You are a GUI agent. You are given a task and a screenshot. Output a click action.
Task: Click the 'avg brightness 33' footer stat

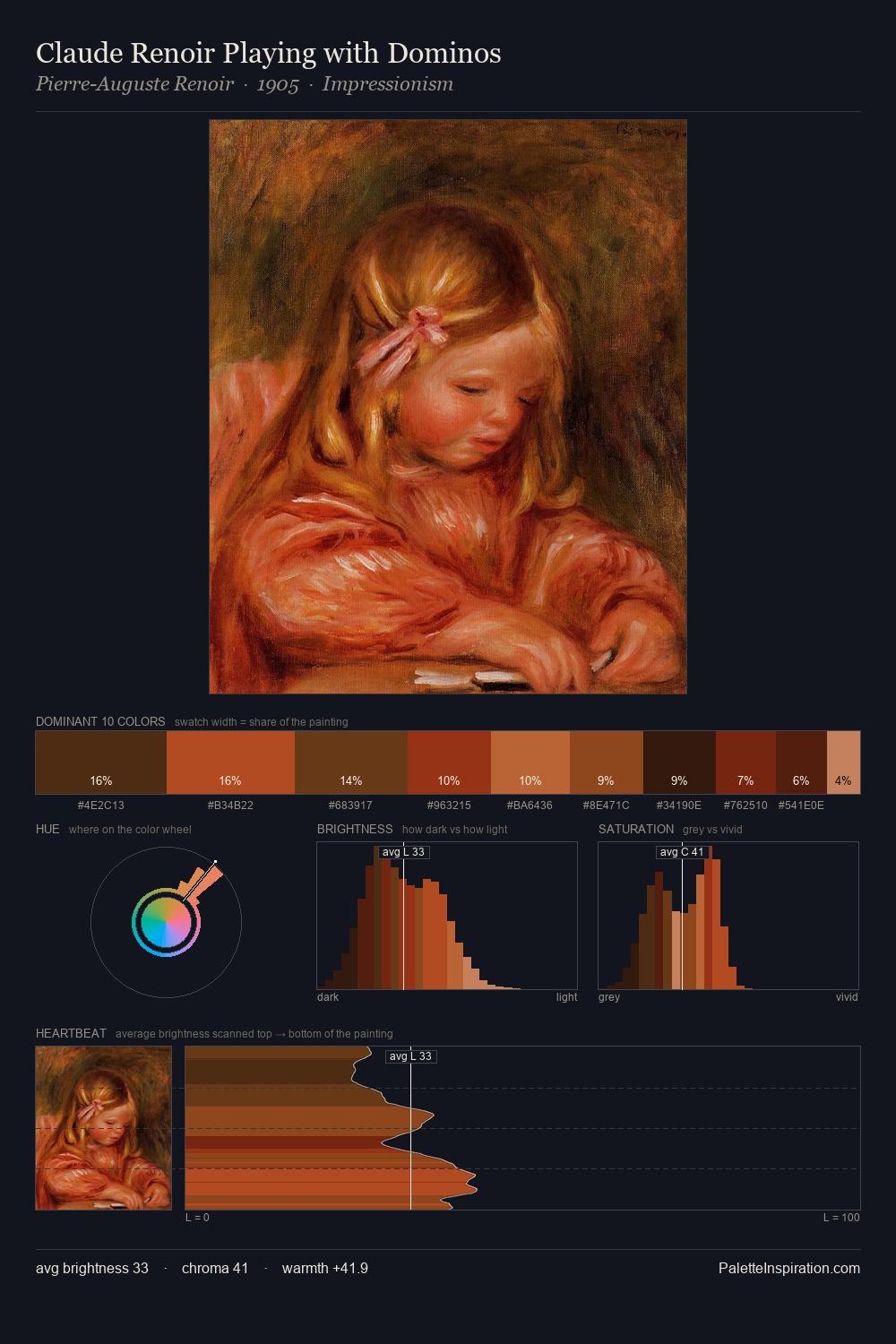pyautogui.click(x=92, y=1268)
